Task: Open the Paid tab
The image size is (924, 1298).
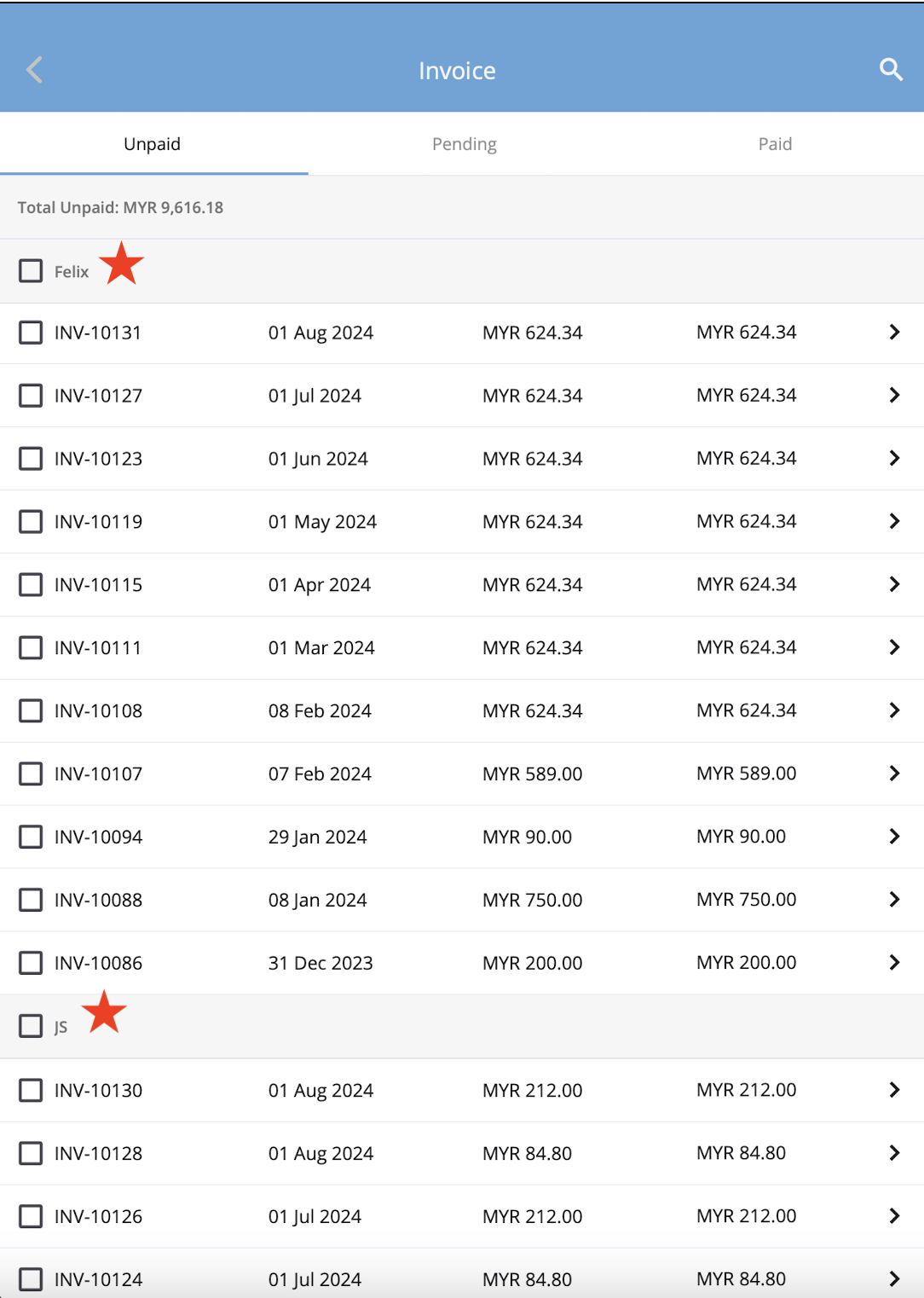Action: click(775, 144)
